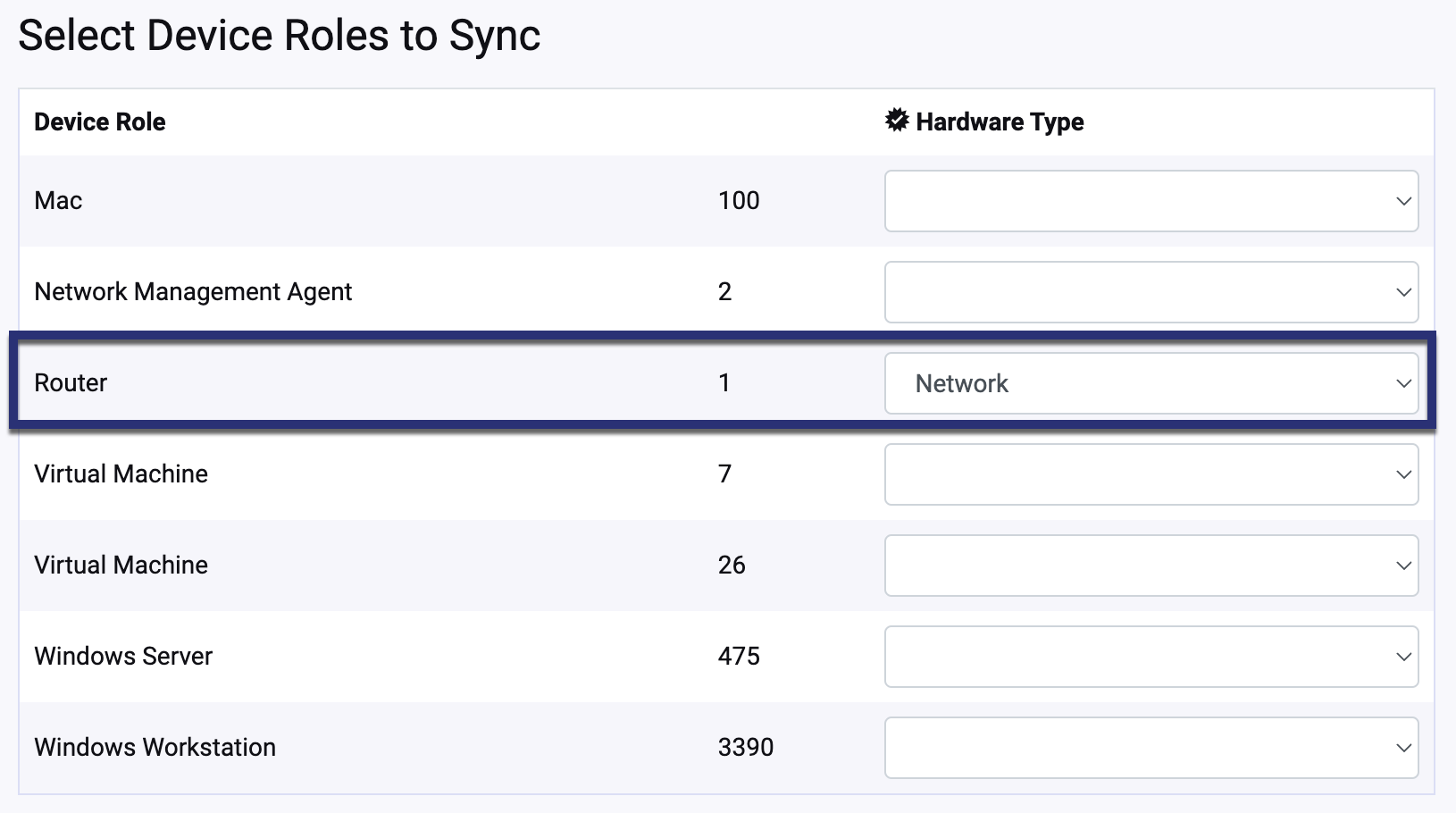Viewport: 1456px width, 813px height.
Task: Click the chevron arrow in the Mac dropdown
Action: 1403,201
